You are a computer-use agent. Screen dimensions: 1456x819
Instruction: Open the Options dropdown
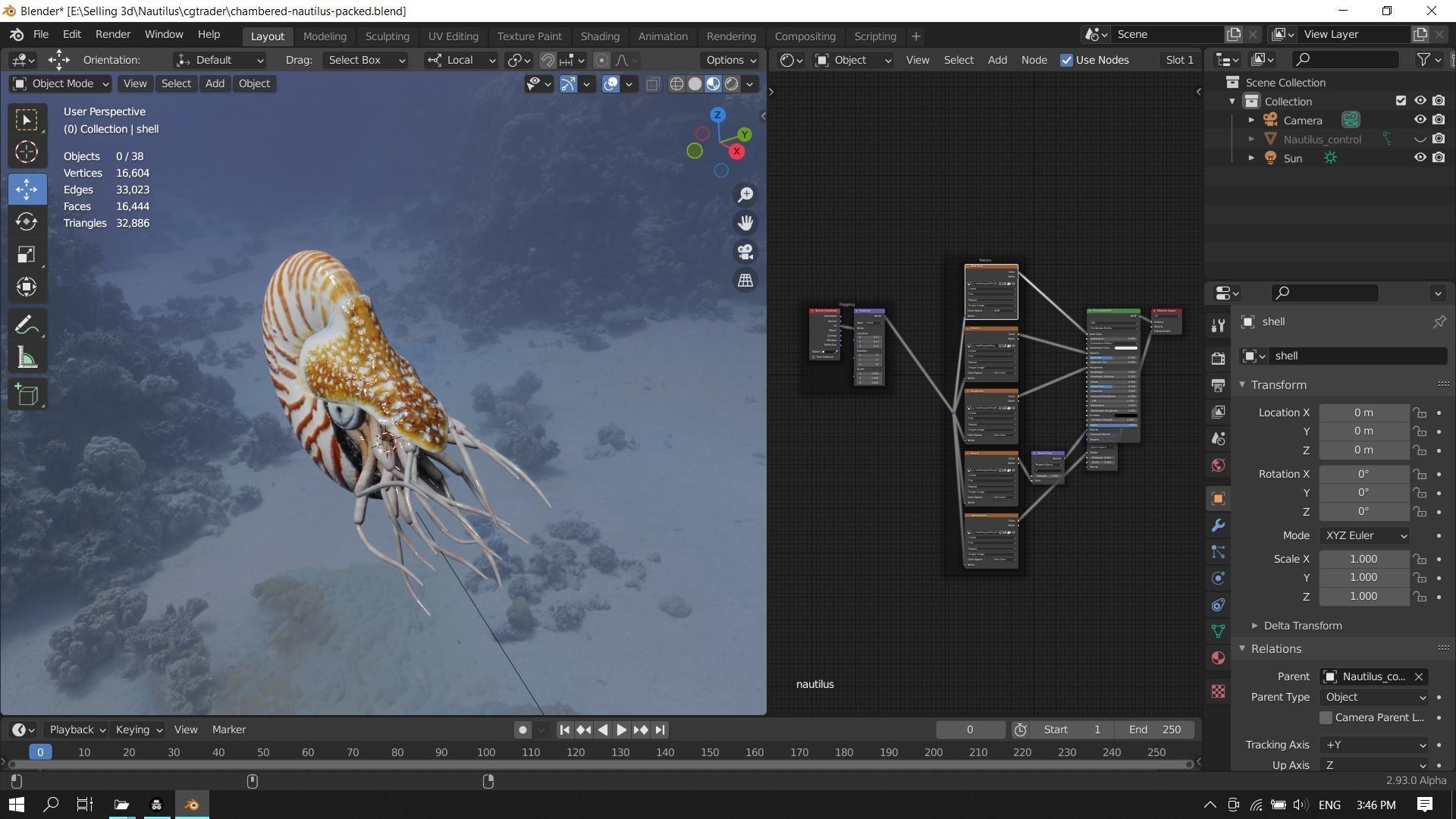[x=731, y=60]
